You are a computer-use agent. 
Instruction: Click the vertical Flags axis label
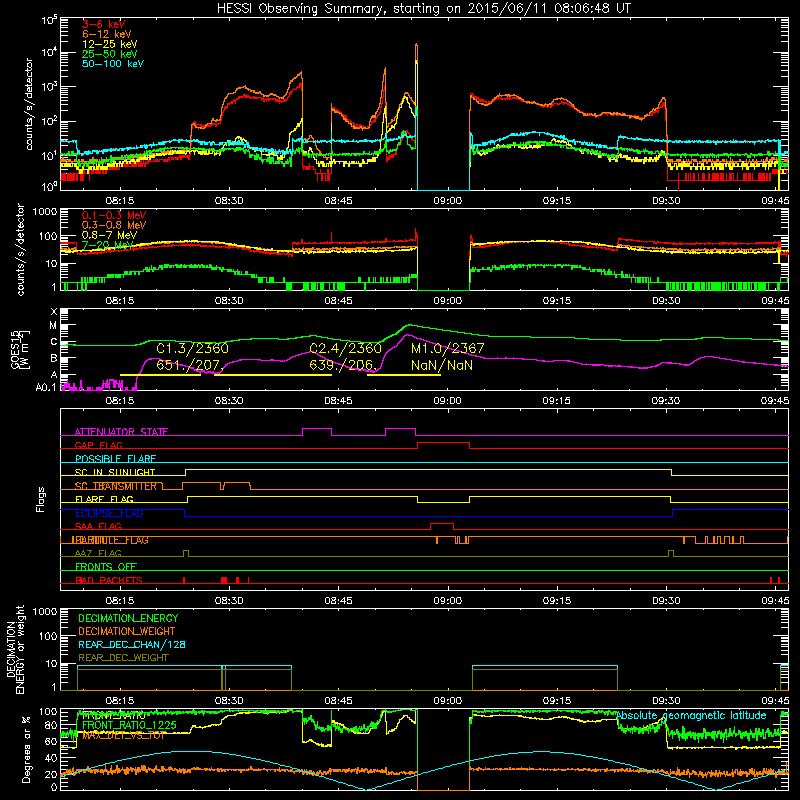pos(41,499)
